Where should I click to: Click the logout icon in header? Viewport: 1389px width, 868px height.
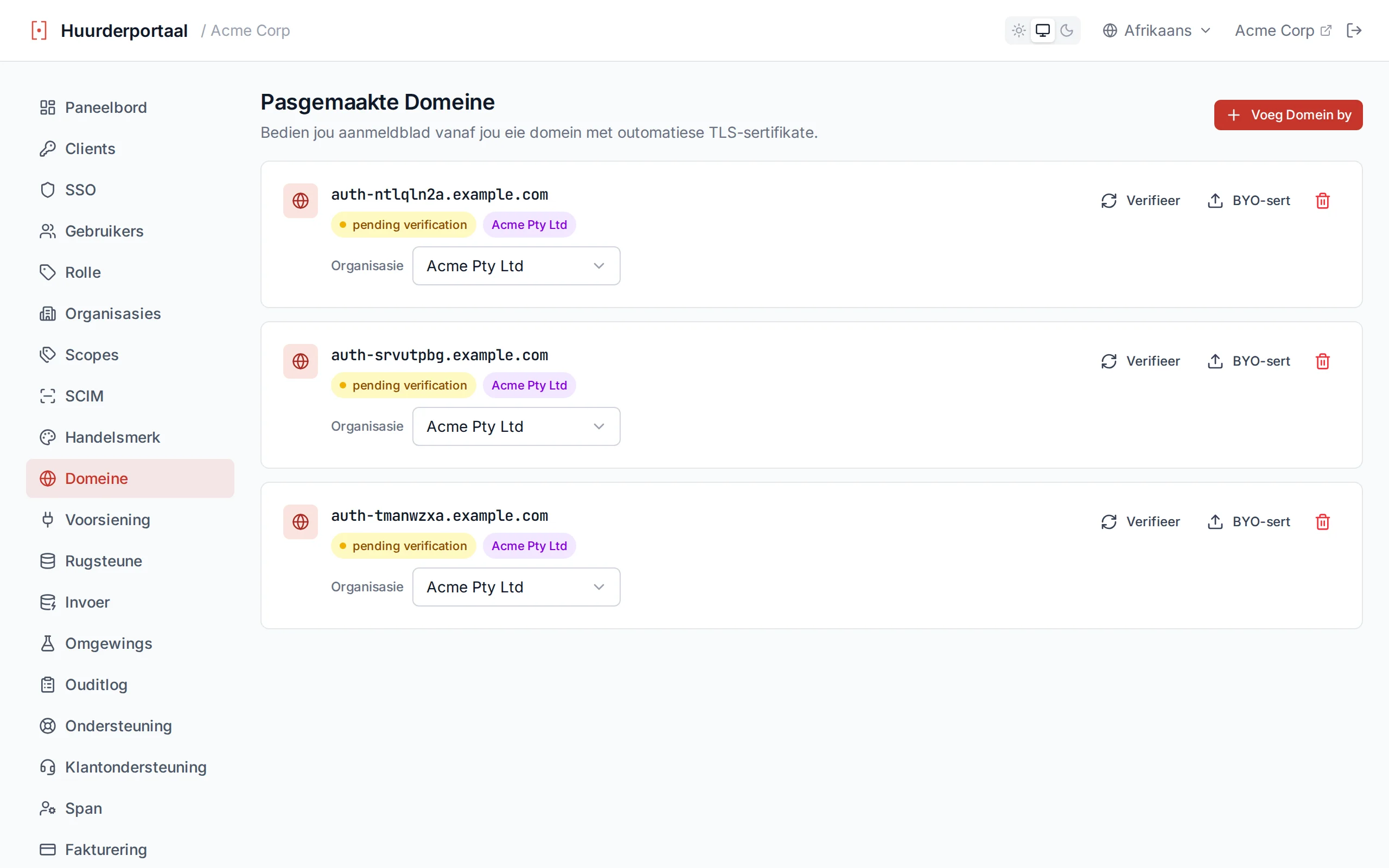pos(1353,30)
